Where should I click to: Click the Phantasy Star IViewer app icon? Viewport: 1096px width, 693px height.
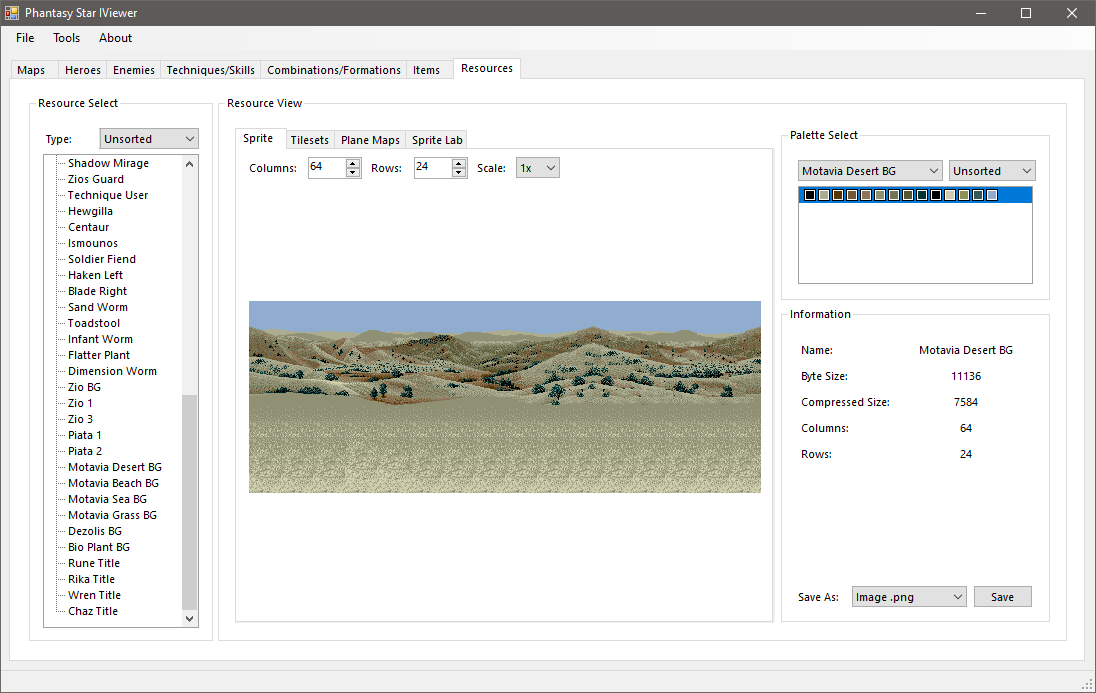pos(12,13)
